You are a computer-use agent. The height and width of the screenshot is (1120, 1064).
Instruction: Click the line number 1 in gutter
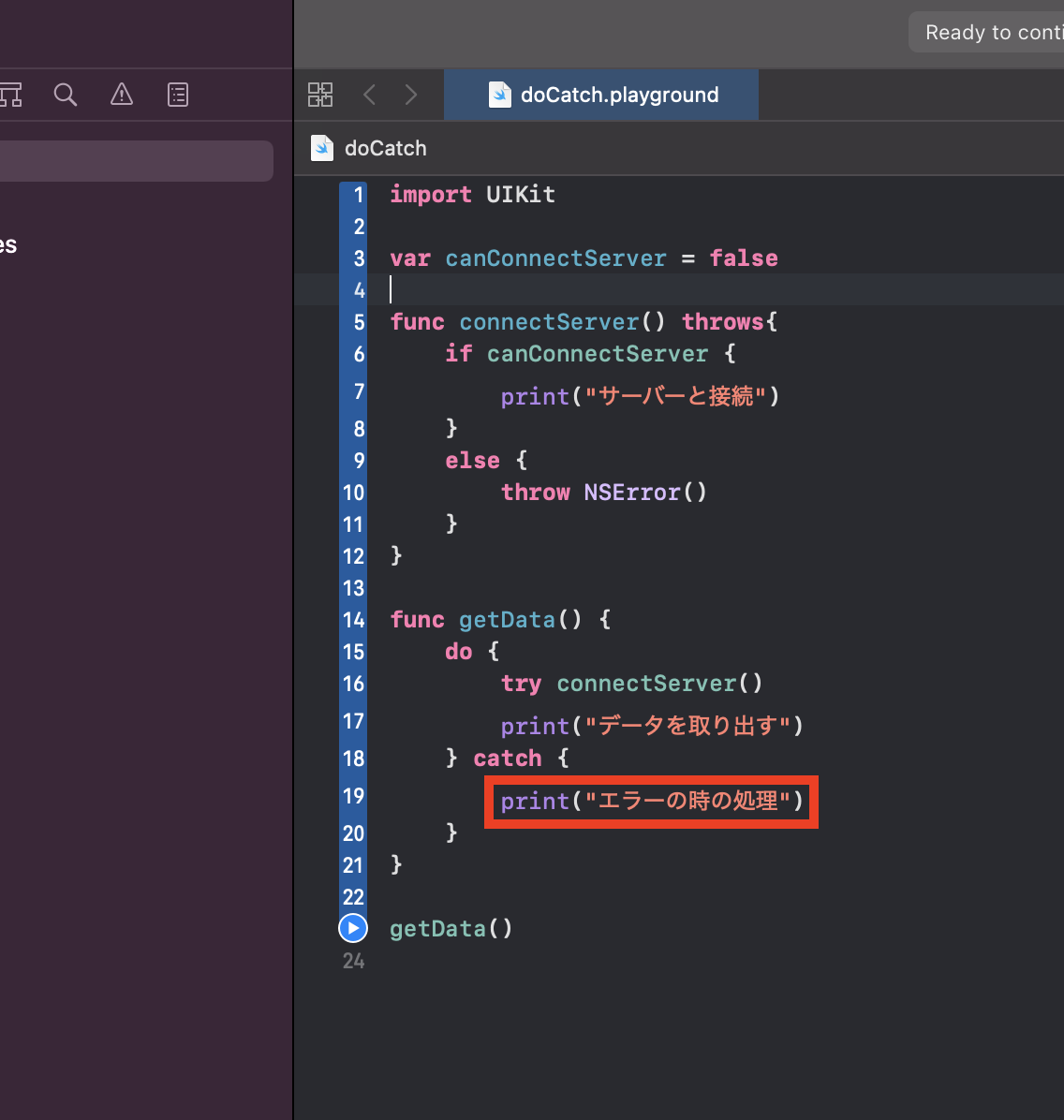pyautogui.click(x=359, y=194)
